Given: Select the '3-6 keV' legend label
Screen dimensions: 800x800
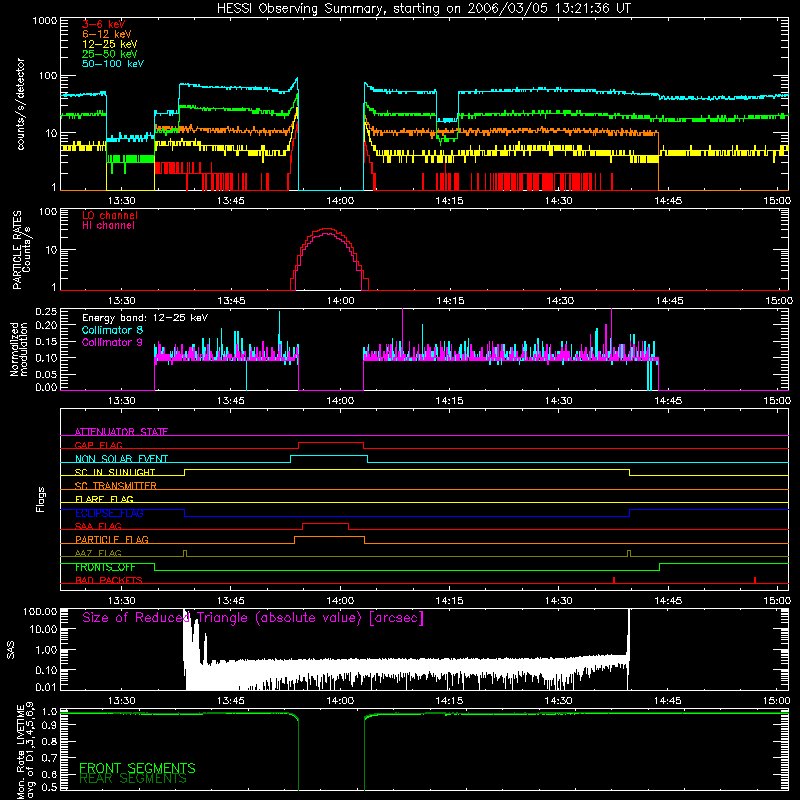Looking at the screenshot, I should (104, 24).
